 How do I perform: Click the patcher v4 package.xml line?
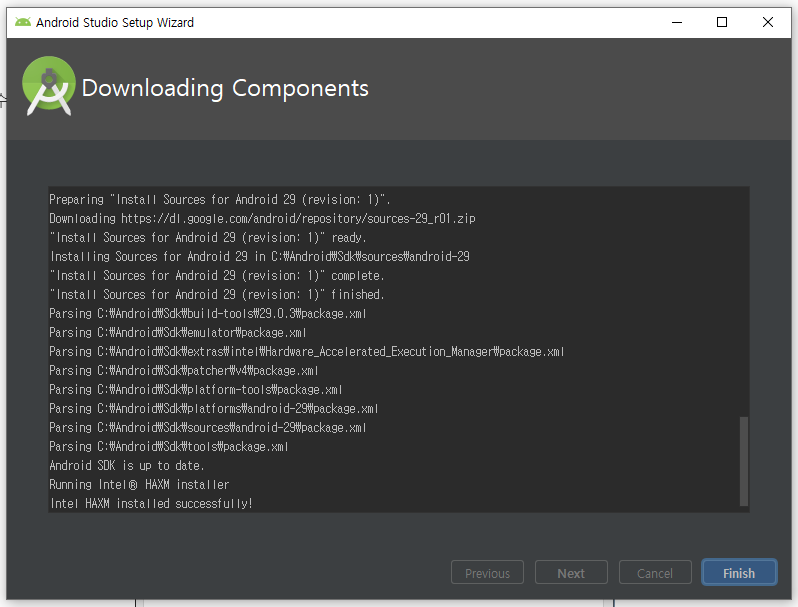[184, 370]
